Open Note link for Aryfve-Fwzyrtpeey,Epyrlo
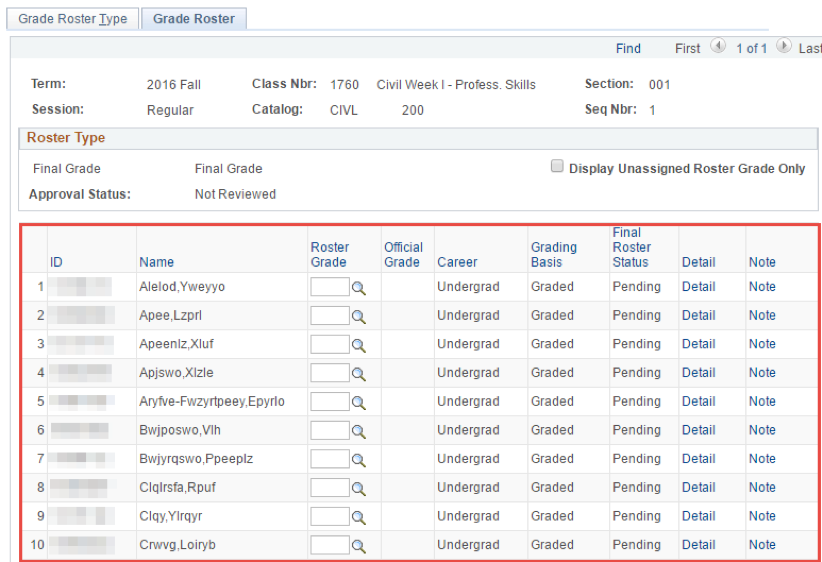Screen dimensions: 822x562 coord(762,402)
